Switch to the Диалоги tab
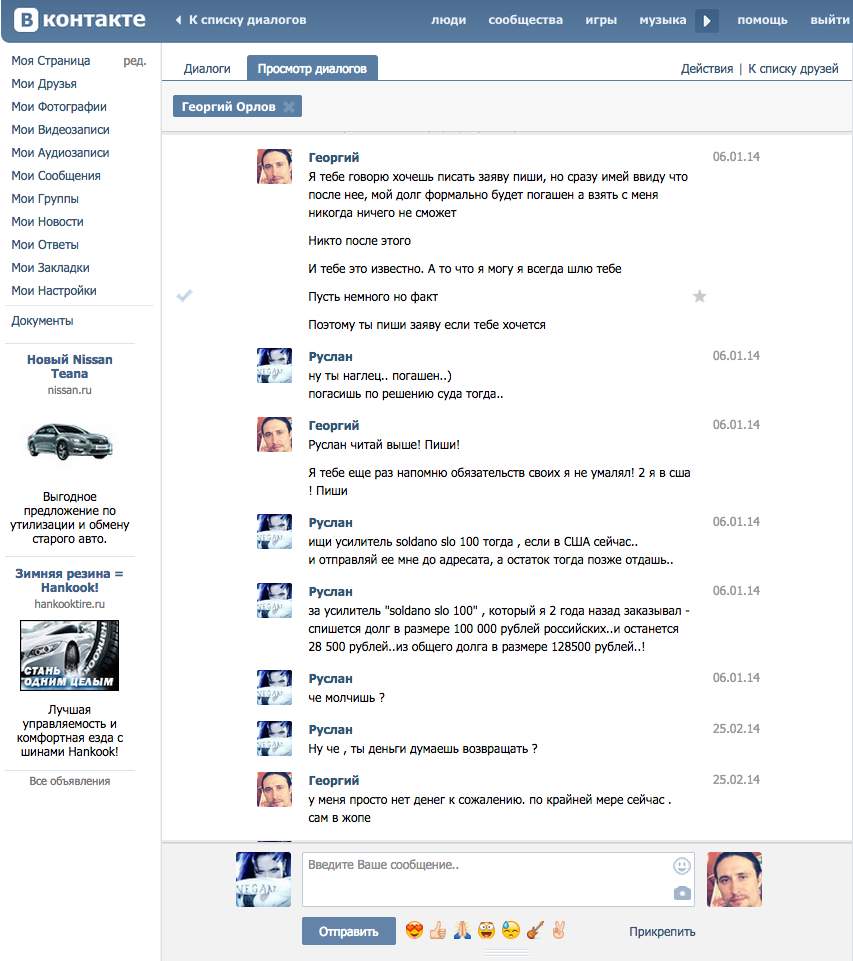 [x=207, y=69]
